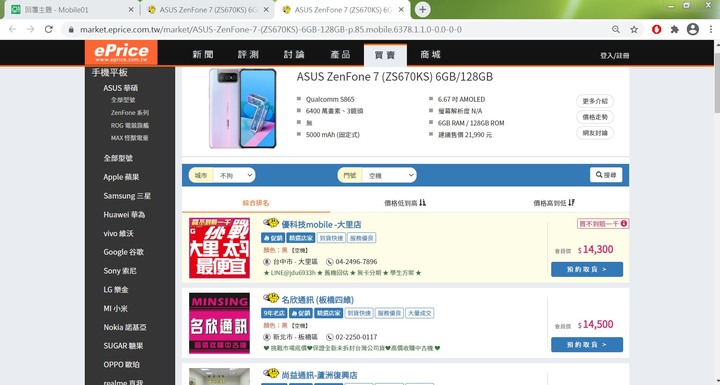Screen dimensions: 720x385
Task: Open the 買賣 navigation menu
Action: click(x=385, y=55)
